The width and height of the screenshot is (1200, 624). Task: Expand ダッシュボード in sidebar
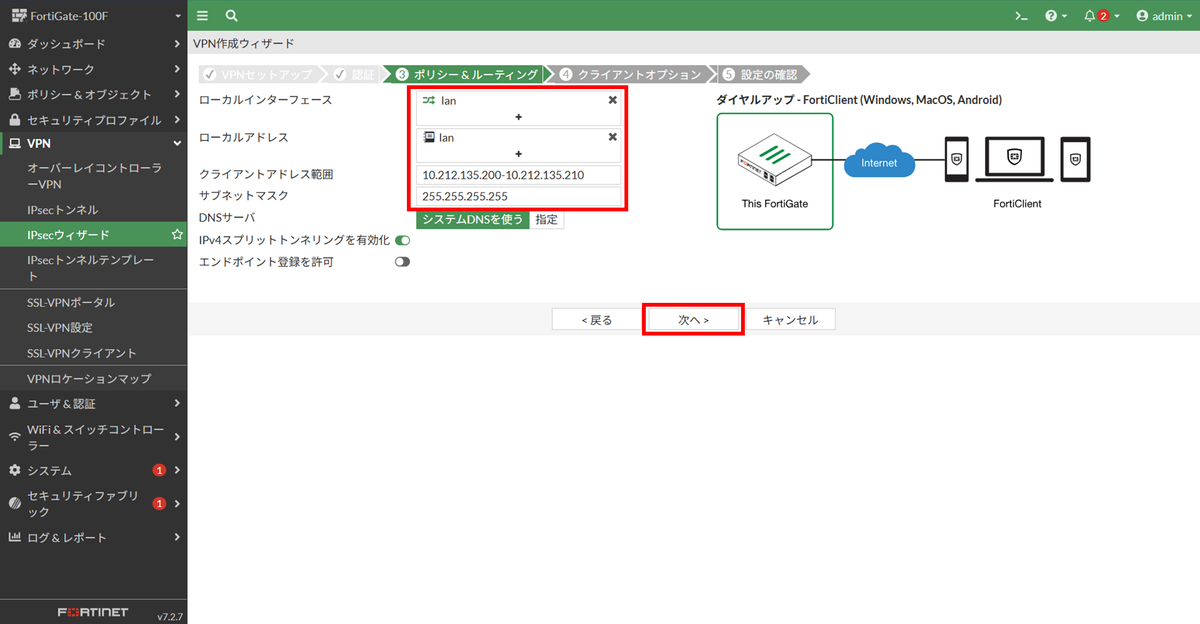(x=94, y=44)
